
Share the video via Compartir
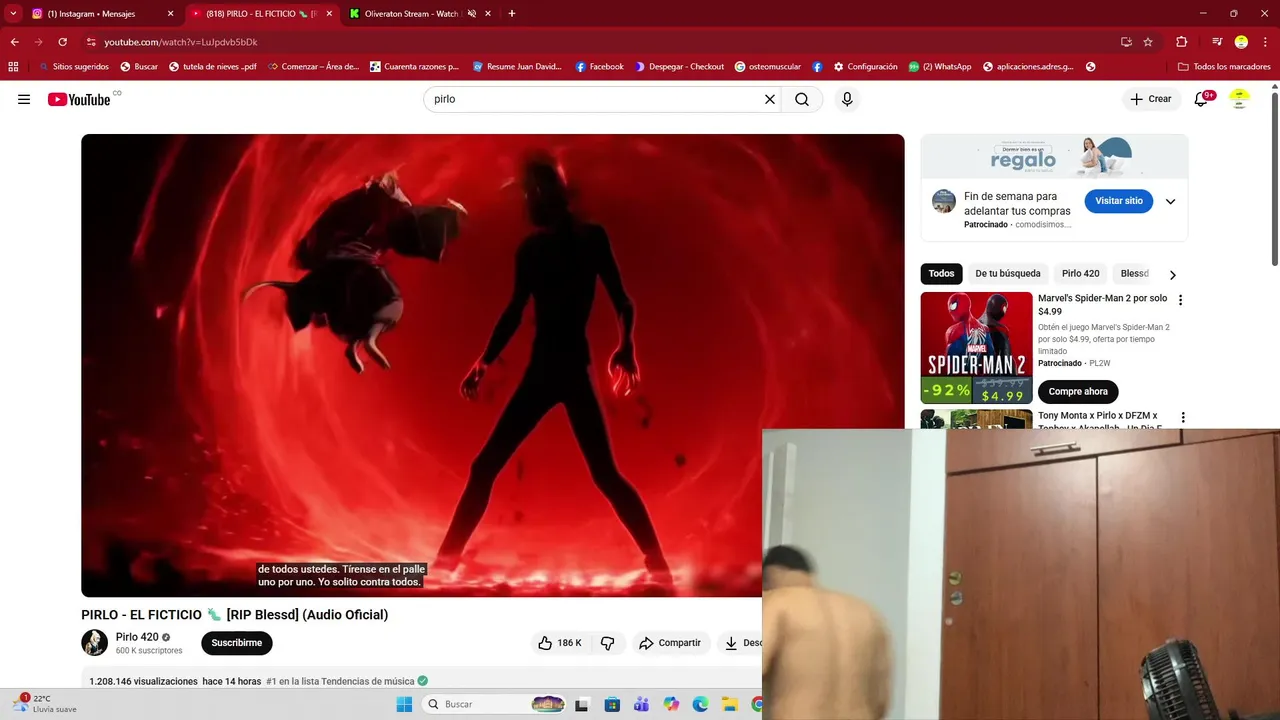pos(670,643)
